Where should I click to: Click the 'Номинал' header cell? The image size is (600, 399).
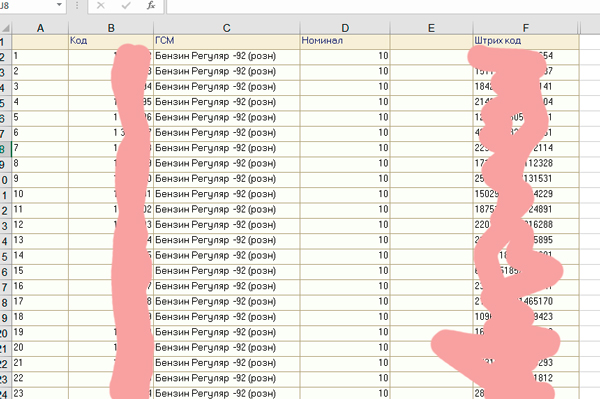345,41
